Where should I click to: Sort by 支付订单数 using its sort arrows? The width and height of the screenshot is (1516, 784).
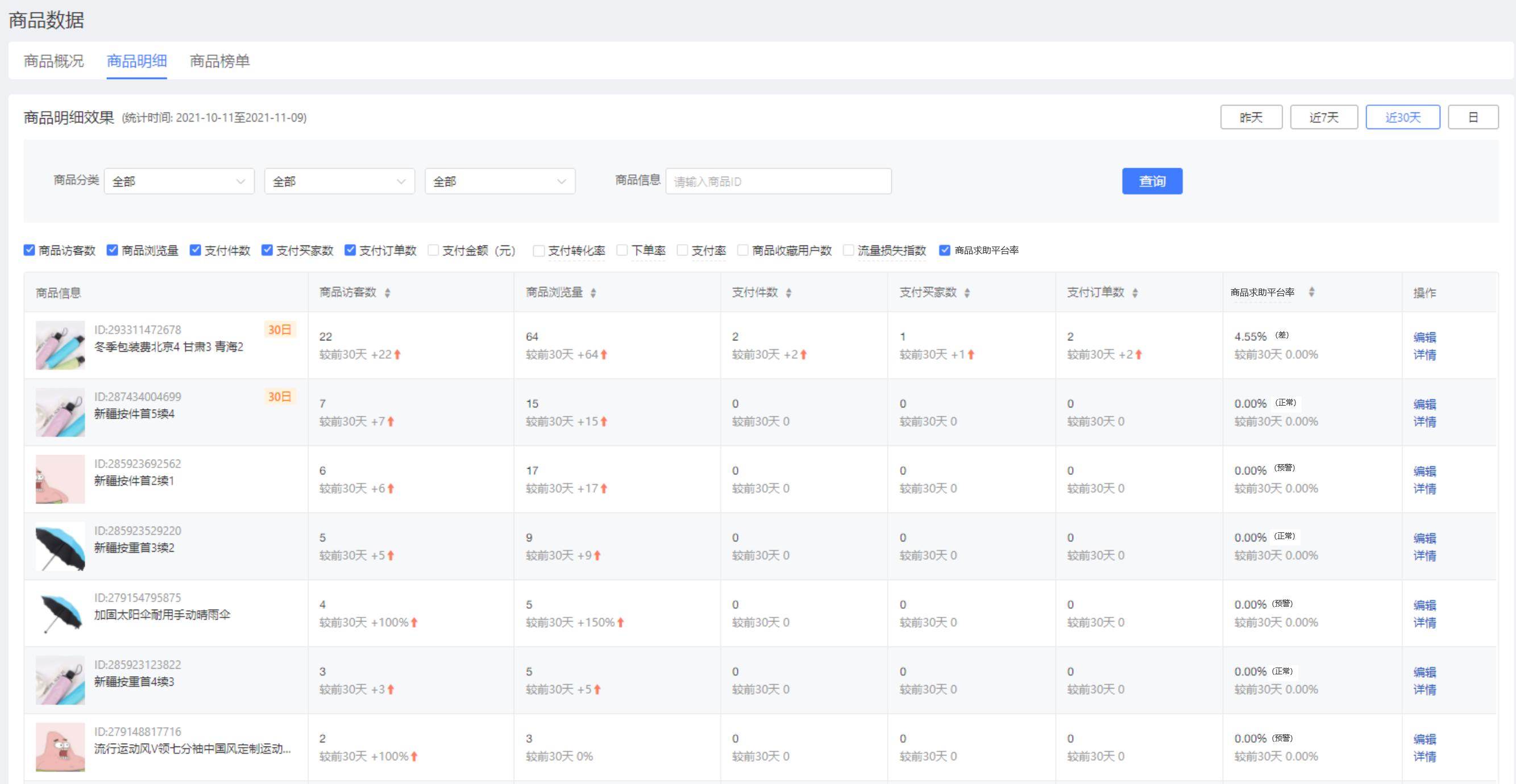tap(1135, 293)
